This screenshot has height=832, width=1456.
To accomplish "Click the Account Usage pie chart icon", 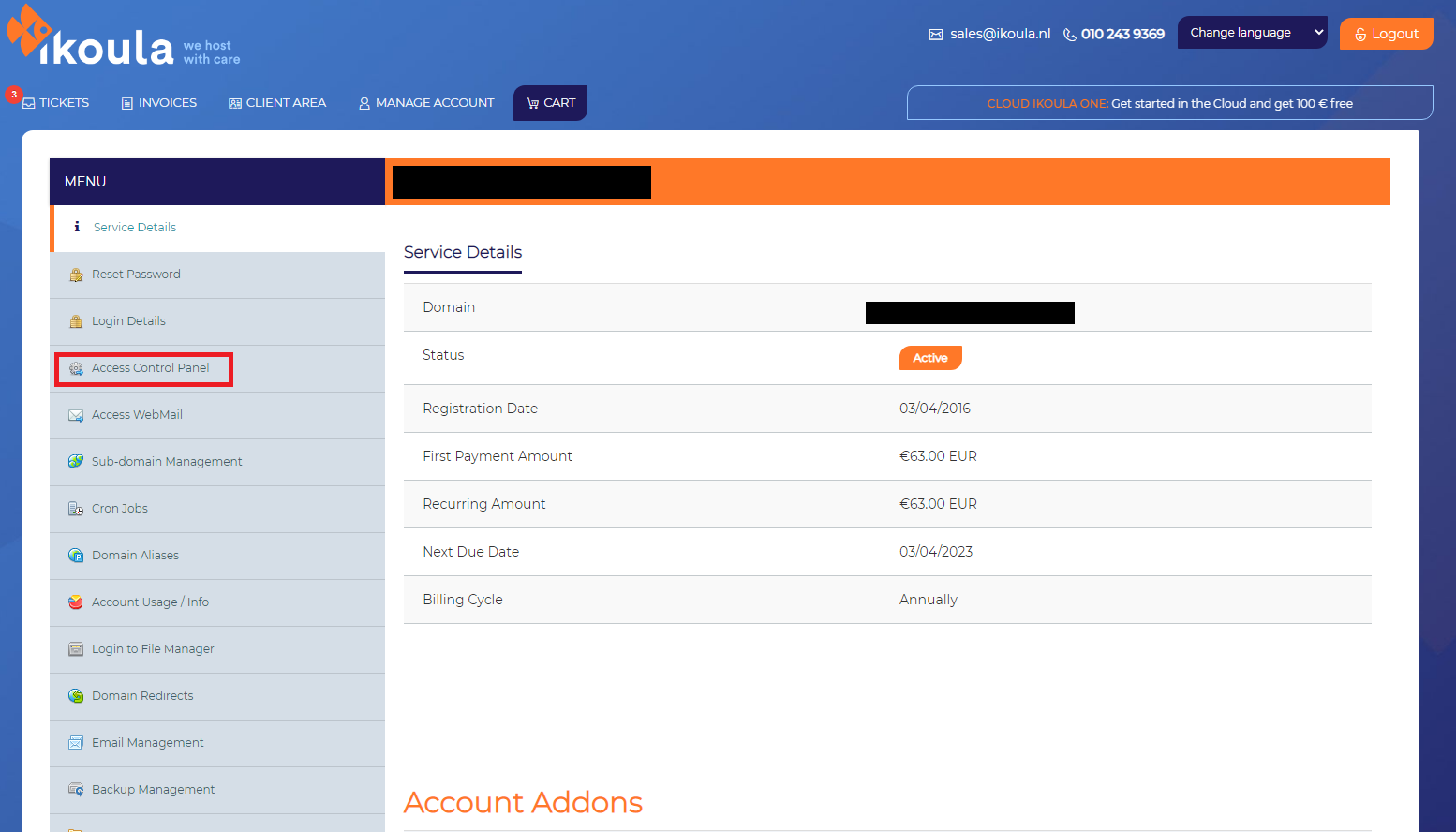I will click(76, 602).
